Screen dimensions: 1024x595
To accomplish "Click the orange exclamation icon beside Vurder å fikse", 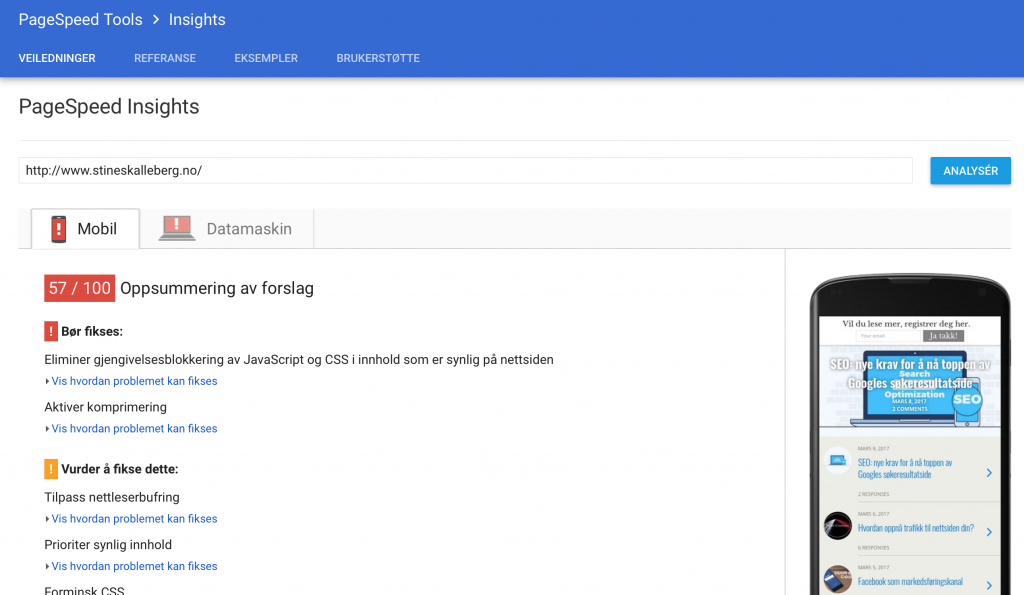I will [x=51, y=469].
